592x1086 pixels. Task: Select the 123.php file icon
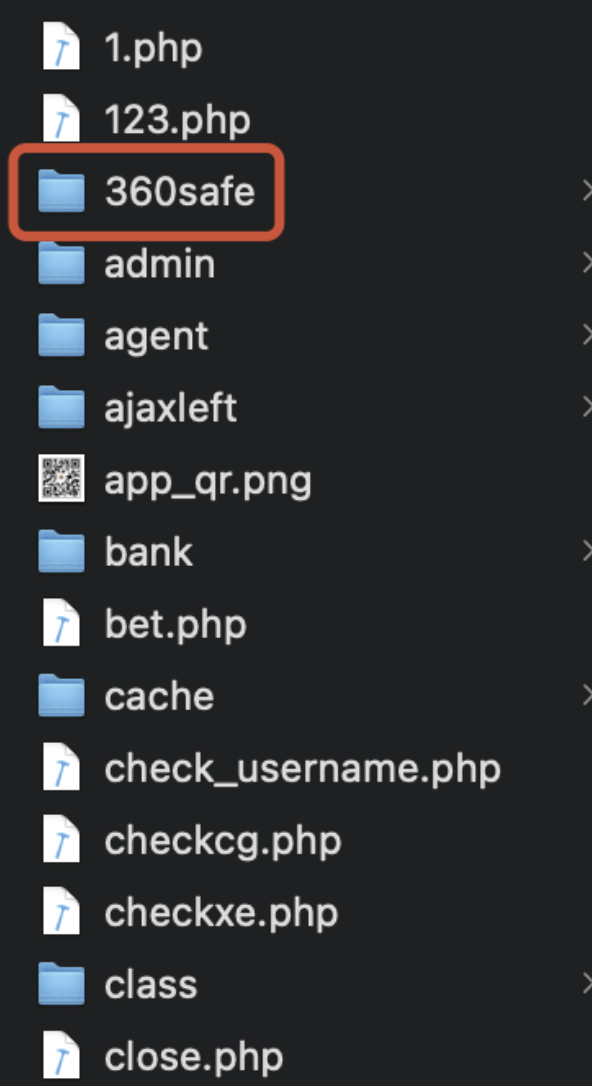point(61,118)
